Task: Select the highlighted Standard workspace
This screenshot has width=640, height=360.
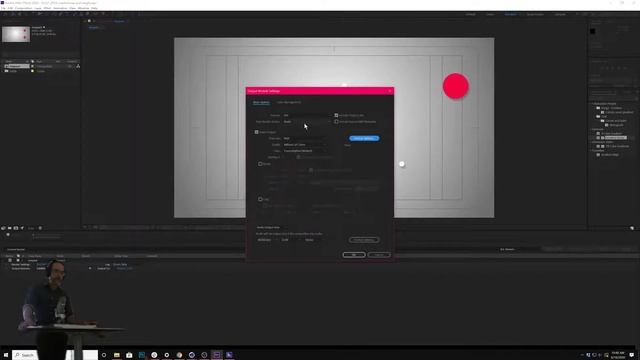Action: (x=511, y=14)
